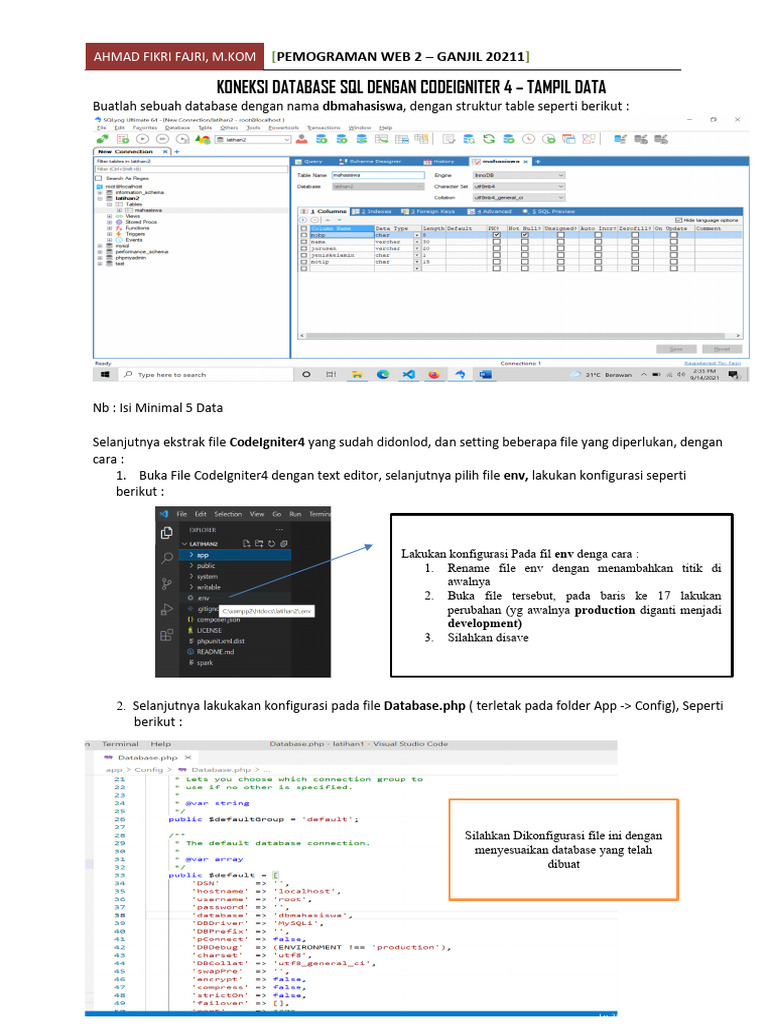Click New Folder icon in LATIHAN2 header
Image resolution: width=768 pixels, height=1024 pixels.
click(259, 543)
